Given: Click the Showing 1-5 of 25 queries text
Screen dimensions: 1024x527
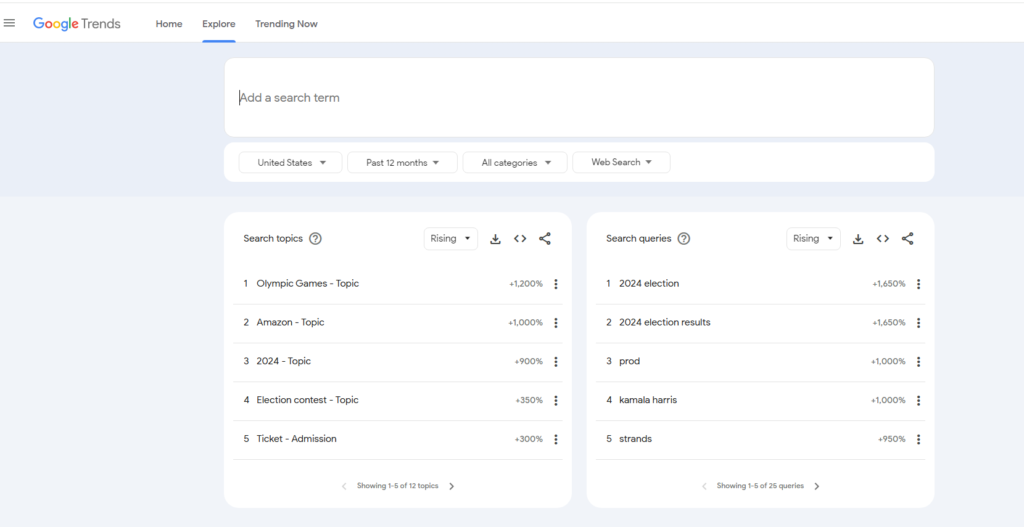Looking at the screenshot, I should coord(760,486).
